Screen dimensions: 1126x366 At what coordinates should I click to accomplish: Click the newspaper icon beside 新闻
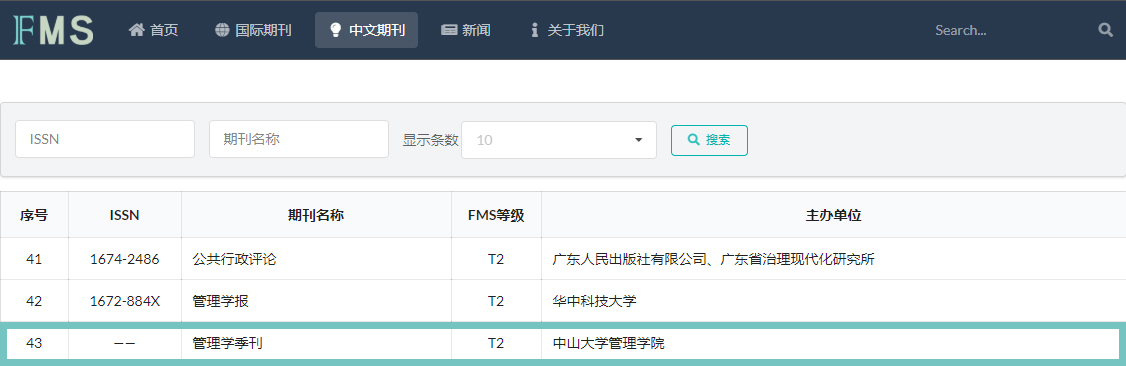[x=449, y=30]
